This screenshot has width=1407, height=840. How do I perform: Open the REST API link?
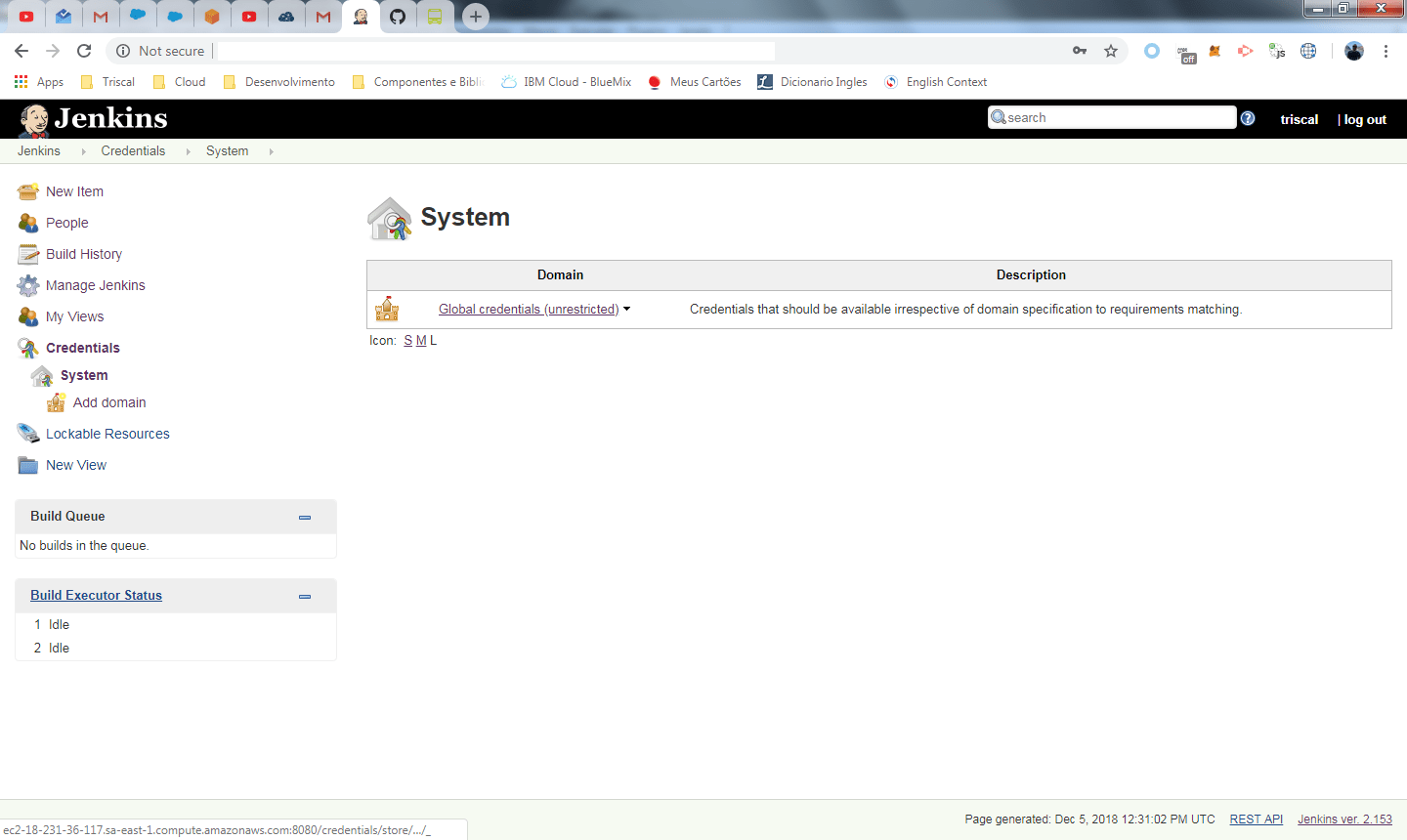(x=1256, y=819)
